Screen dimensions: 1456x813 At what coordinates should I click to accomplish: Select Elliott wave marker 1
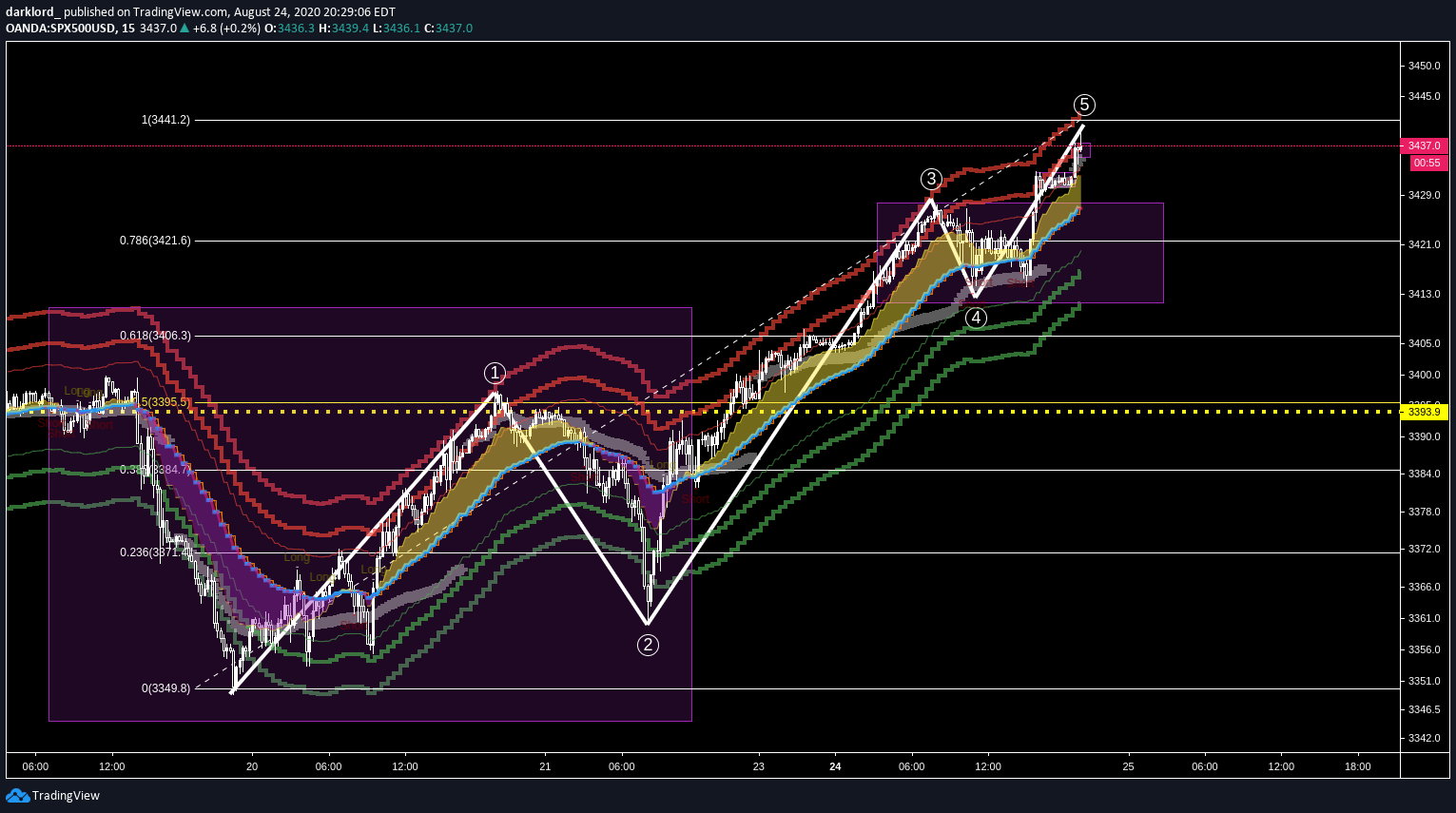494,372
